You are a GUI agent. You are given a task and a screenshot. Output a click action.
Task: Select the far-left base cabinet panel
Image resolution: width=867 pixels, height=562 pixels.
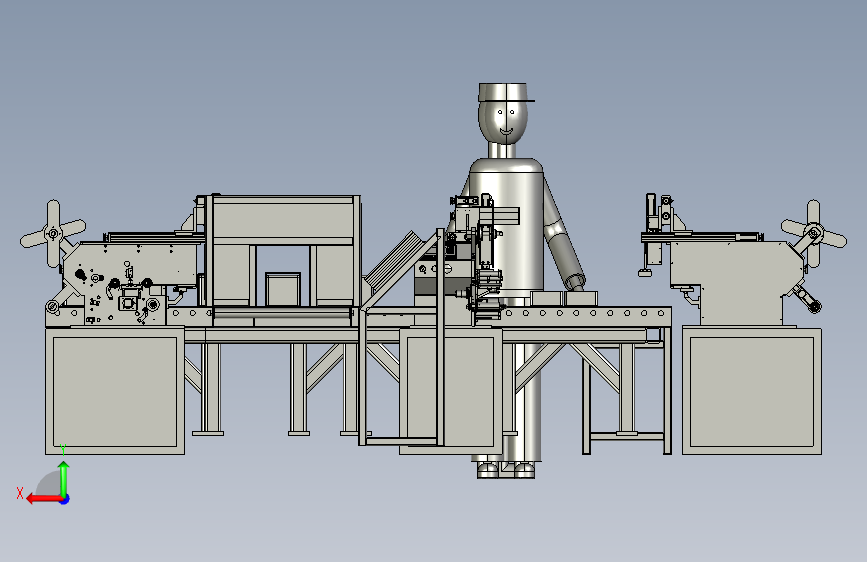115,391
